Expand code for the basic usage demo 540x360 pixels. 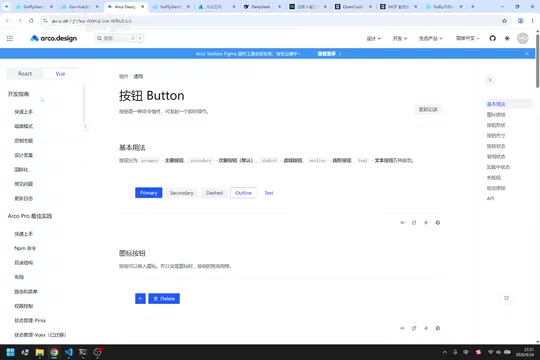coord(402,223)
